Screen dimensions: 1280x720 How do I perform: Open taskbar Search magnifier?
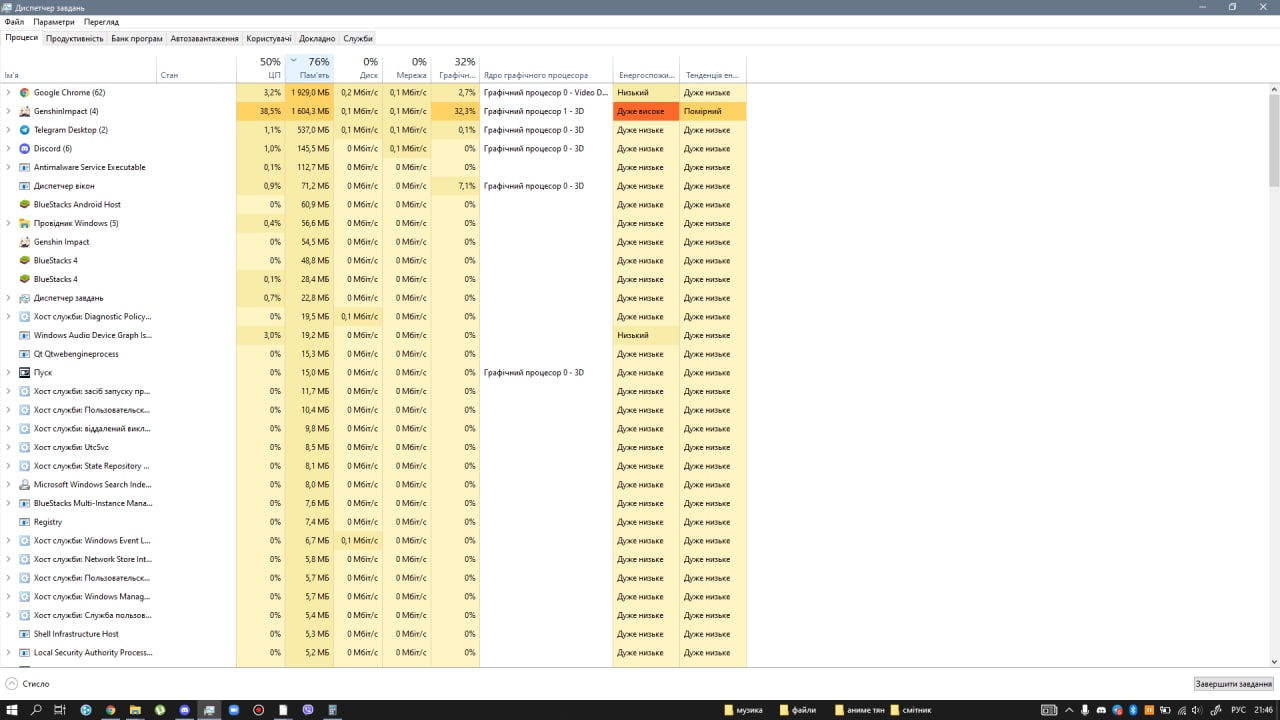pyautogui.click(x=36, y=710)
